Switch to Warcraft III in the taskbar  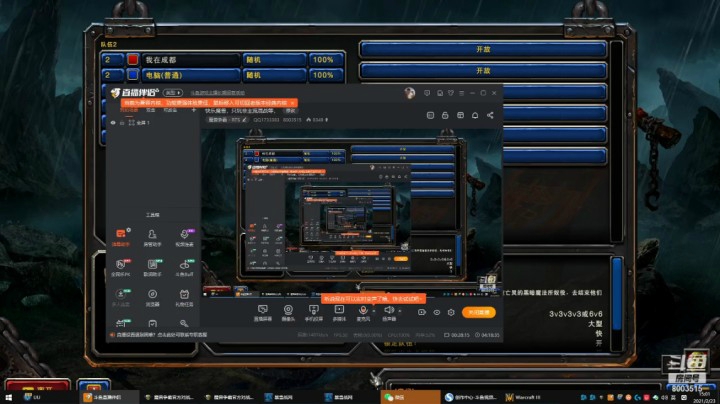pos(523,397)
